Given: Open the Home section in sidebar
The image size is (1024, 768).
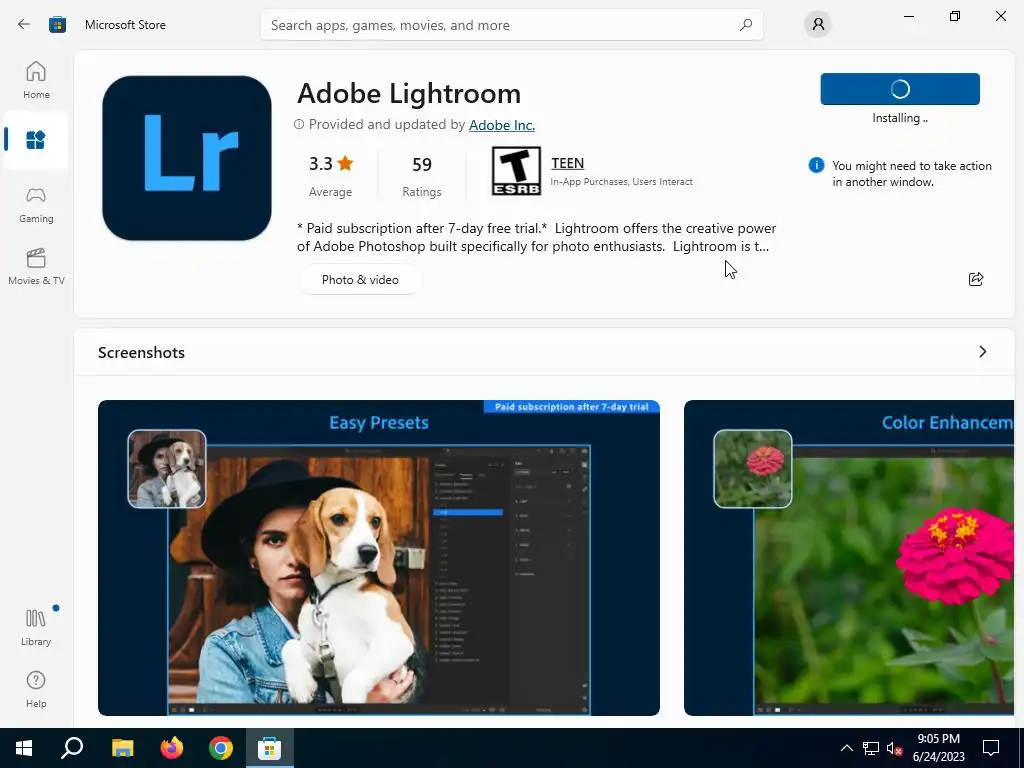Looking at the screenshot, I should tap(36, 80).
